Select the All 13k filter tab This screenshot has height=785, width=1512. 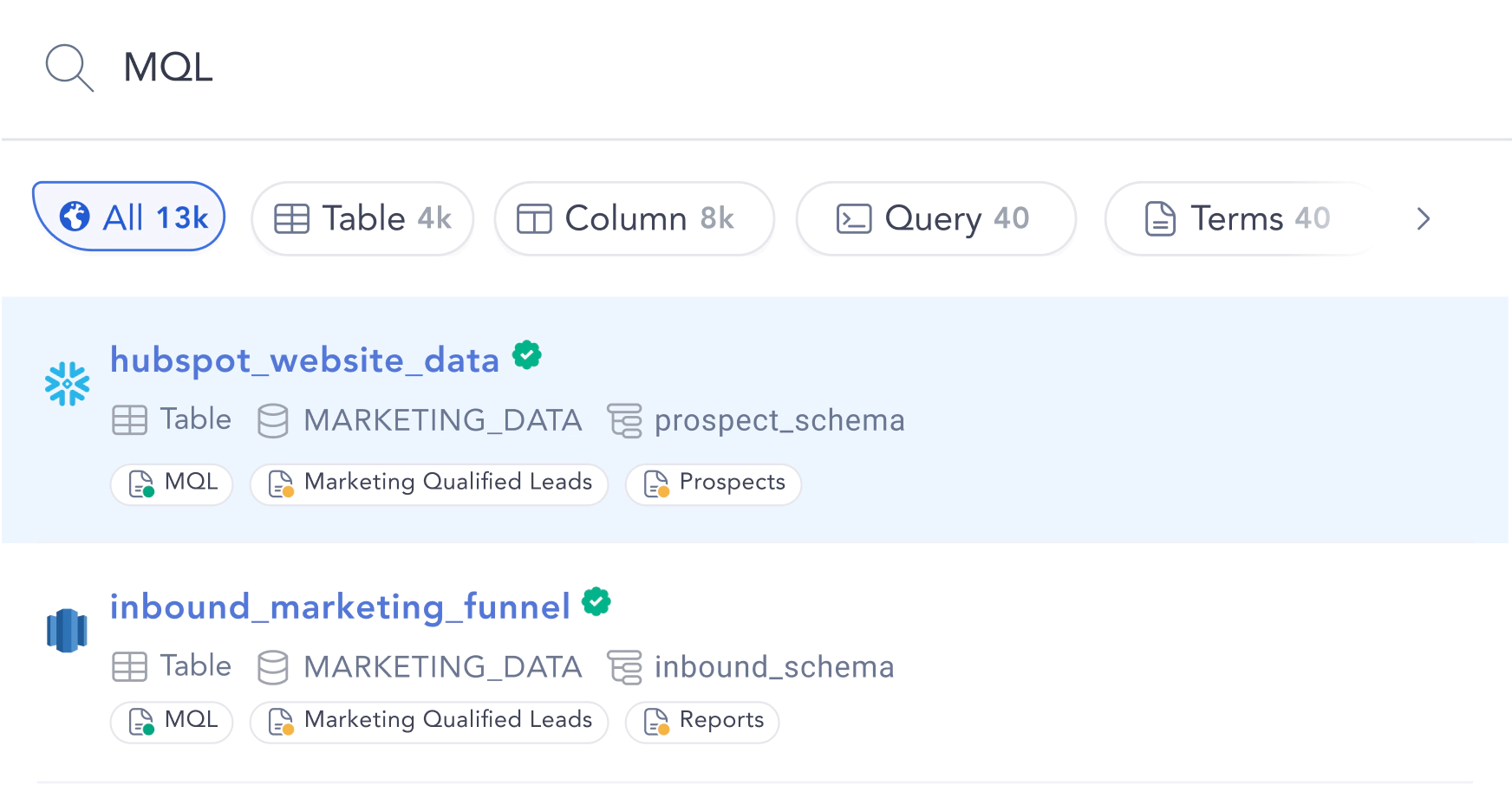(129, 217)
